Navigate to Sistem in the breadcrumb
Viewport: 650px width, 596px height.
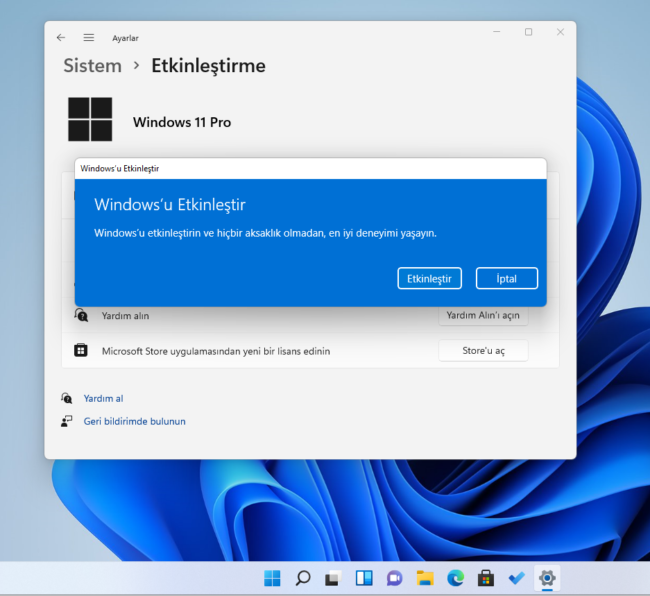point(92,65)
